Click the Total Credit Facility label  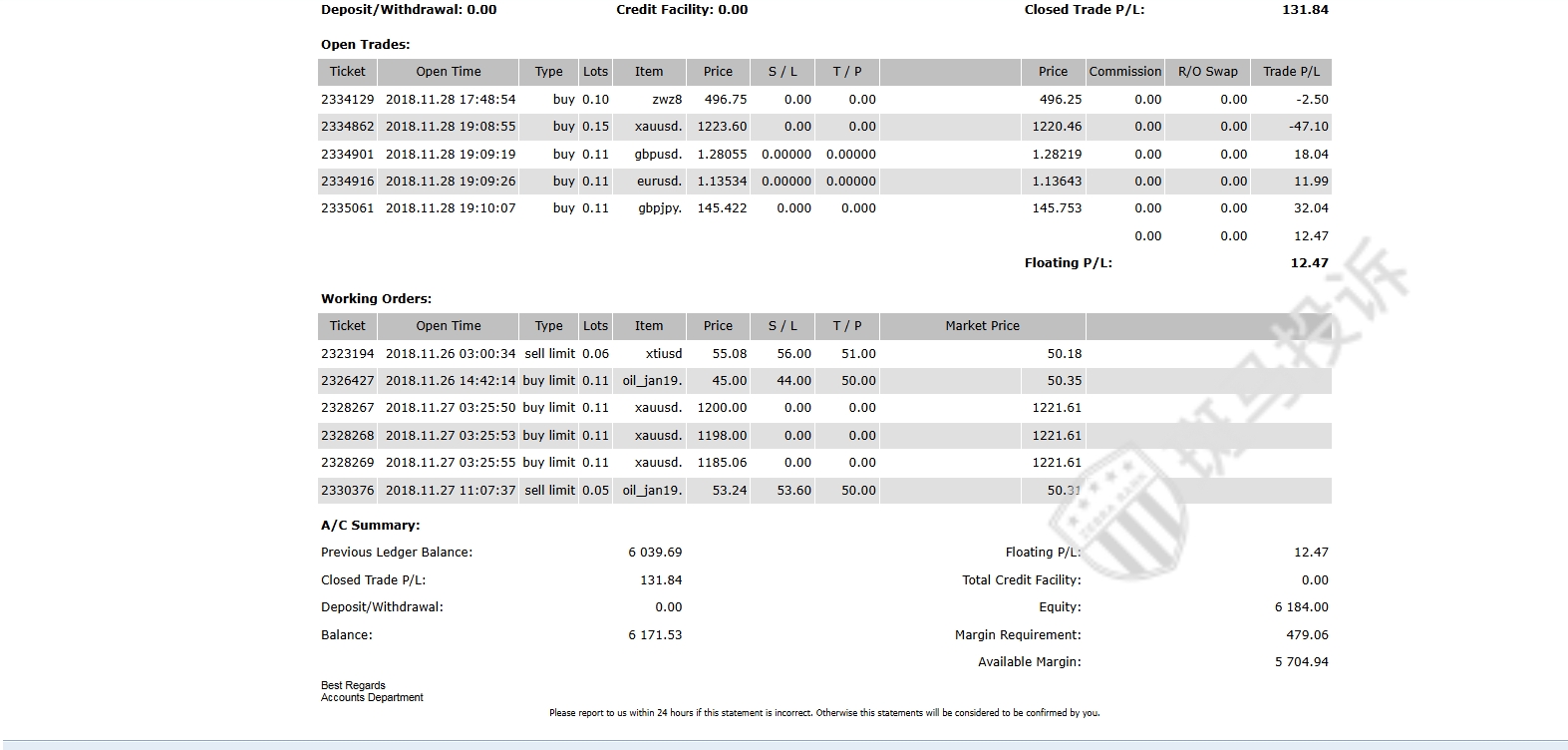click(x=1022, y=580)
